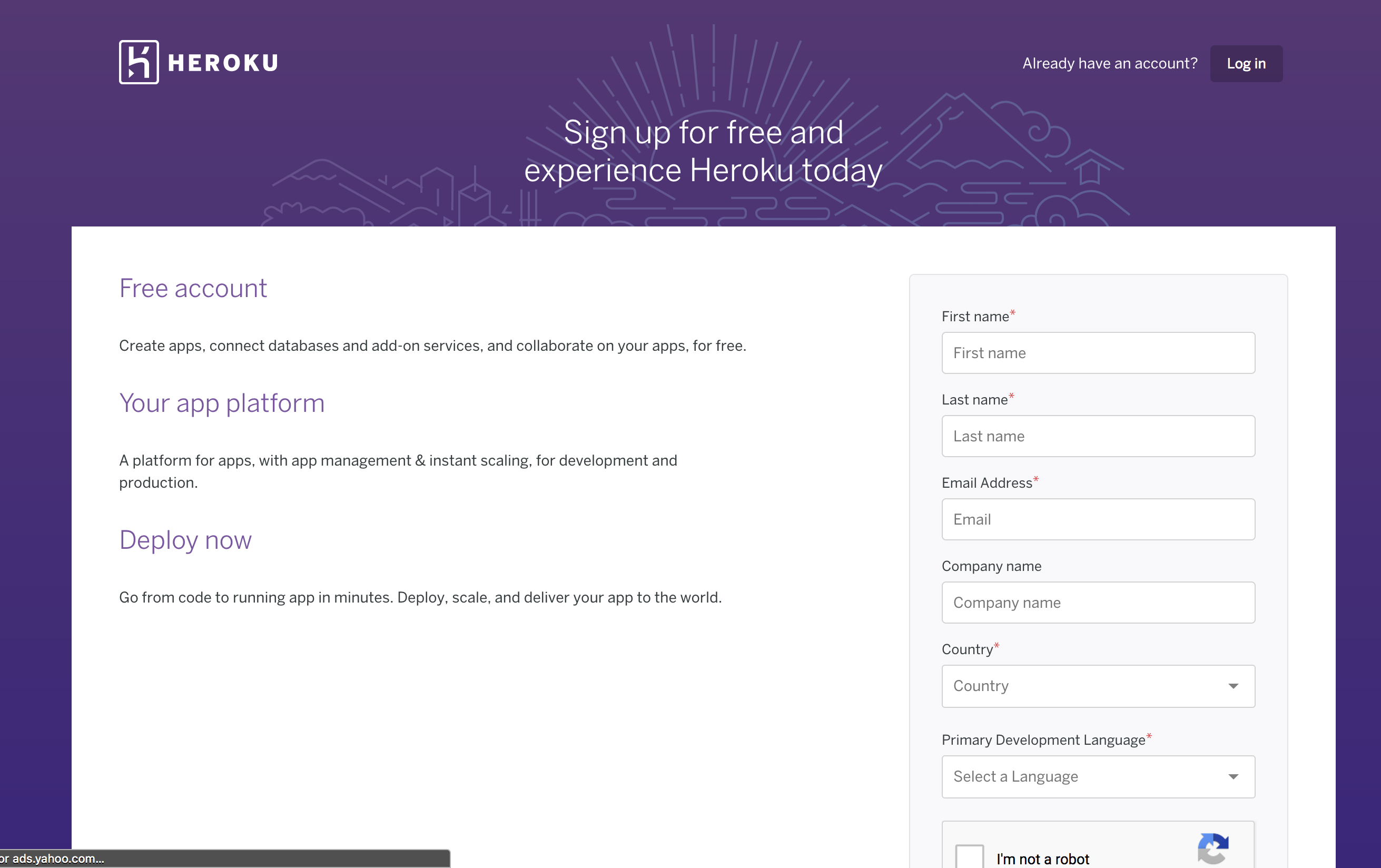Click the HEROKU wordmark text
The height and width of the screenshot is (868, 1381).
223,63
